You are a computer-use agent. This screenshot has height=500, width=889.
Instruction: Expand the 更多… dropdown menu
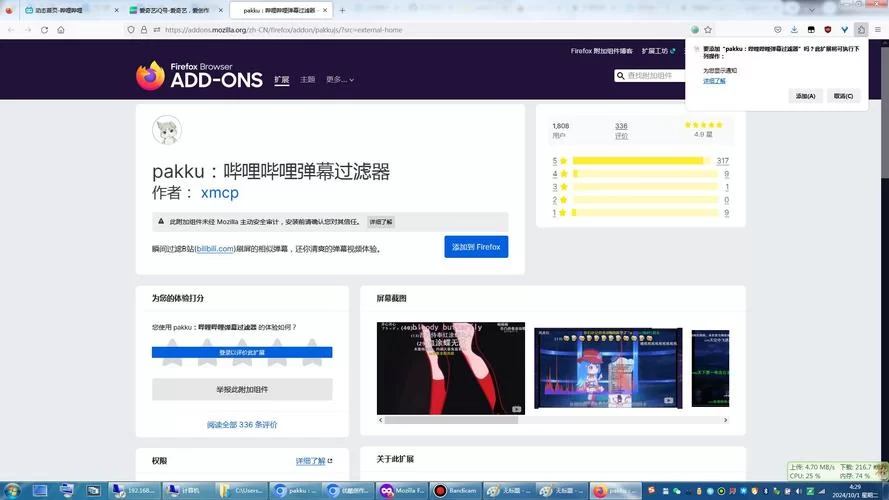tap(340, 79)
